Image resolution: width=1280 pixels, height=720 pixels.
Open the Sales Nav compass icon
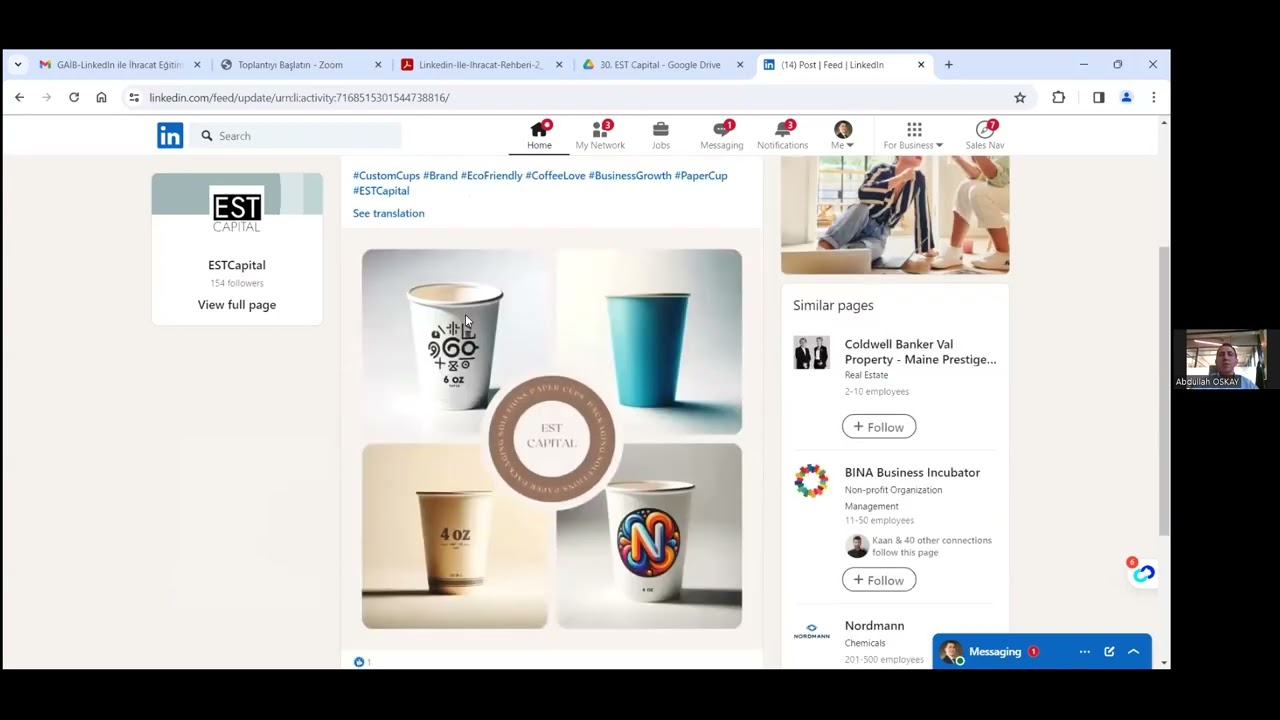(x=985, y=129)
